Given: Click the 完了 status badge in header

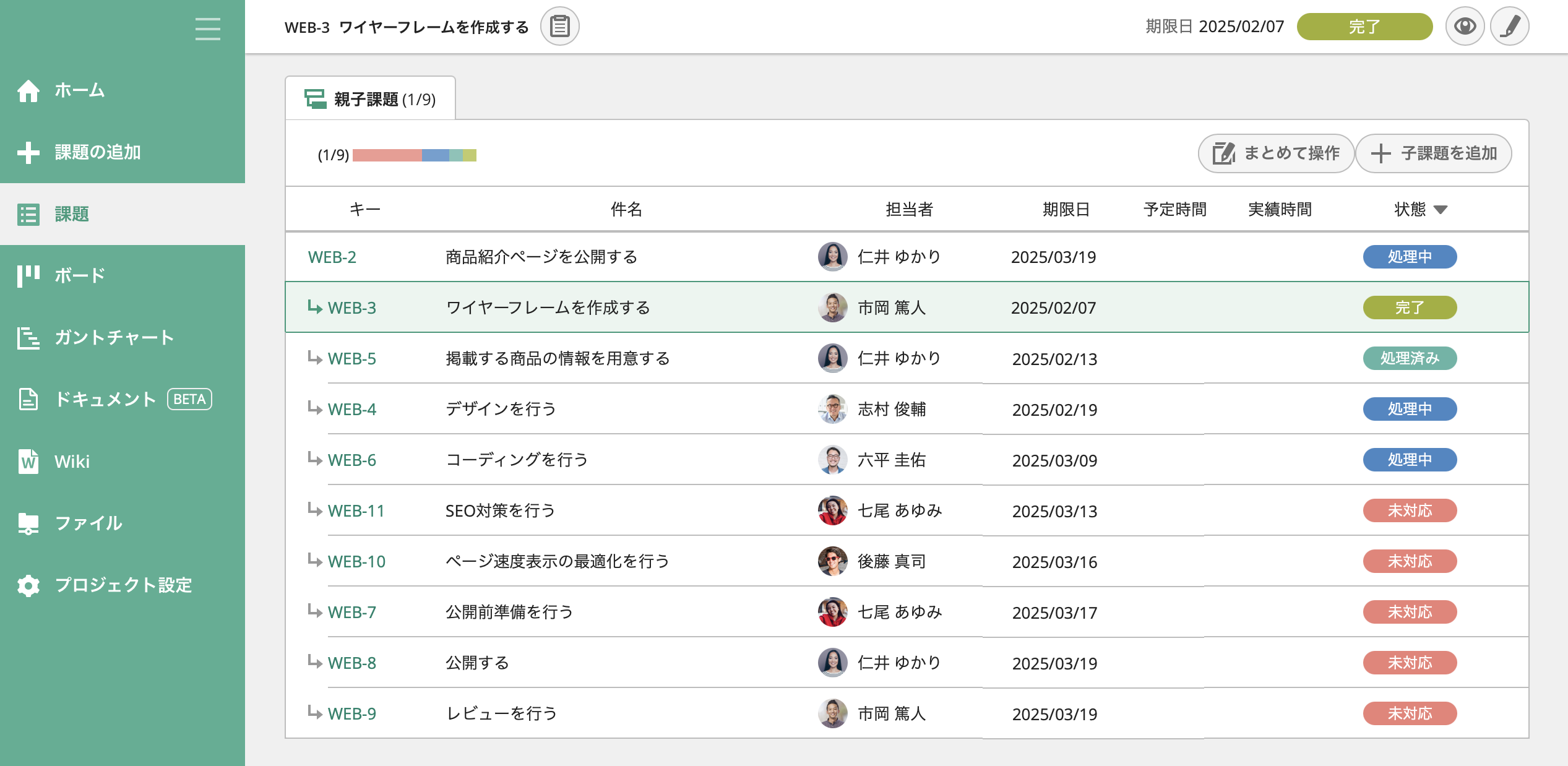Looking at the screenshot, I should pos(1364,27).
